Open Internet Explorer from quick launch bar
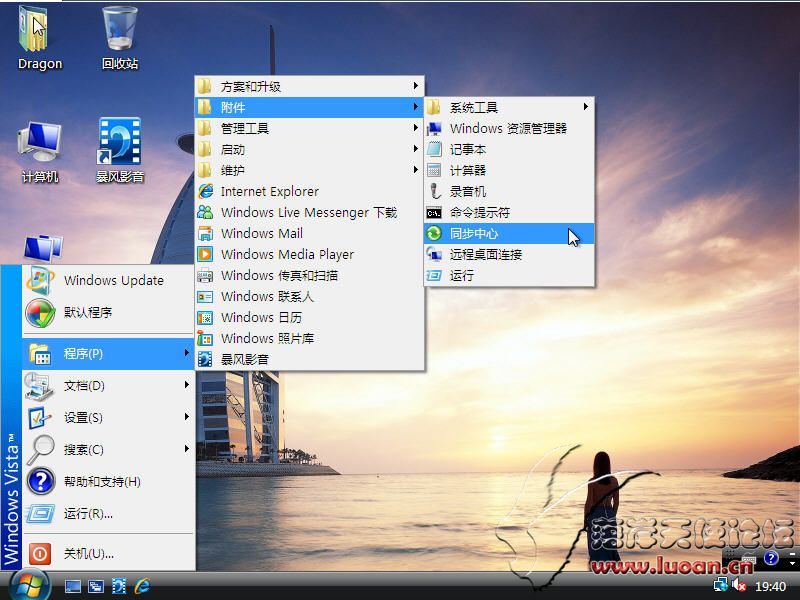The image size is (800, 600). [142, 586]
